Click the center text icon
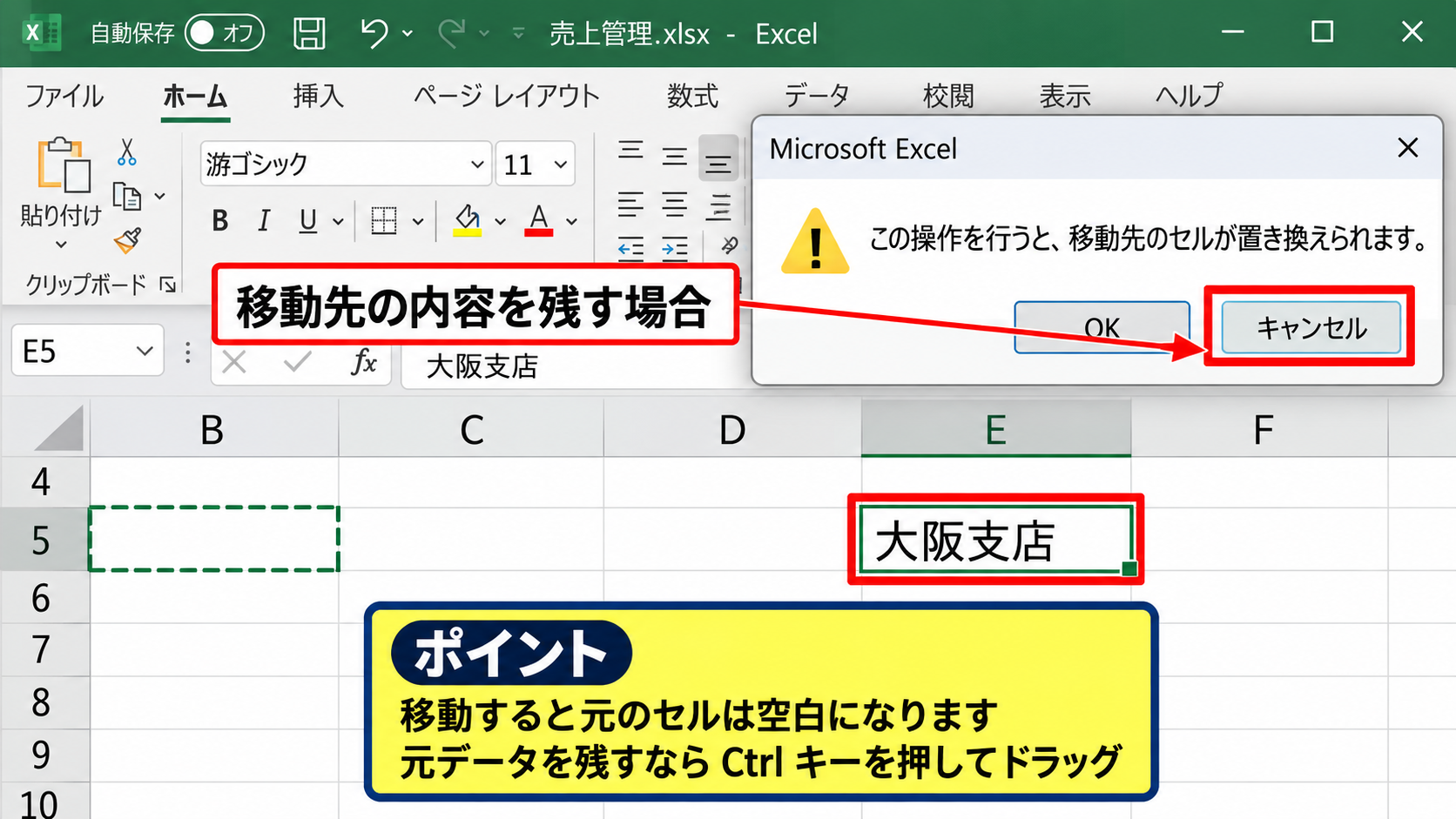1456x819 pixels. click(674, 205)
